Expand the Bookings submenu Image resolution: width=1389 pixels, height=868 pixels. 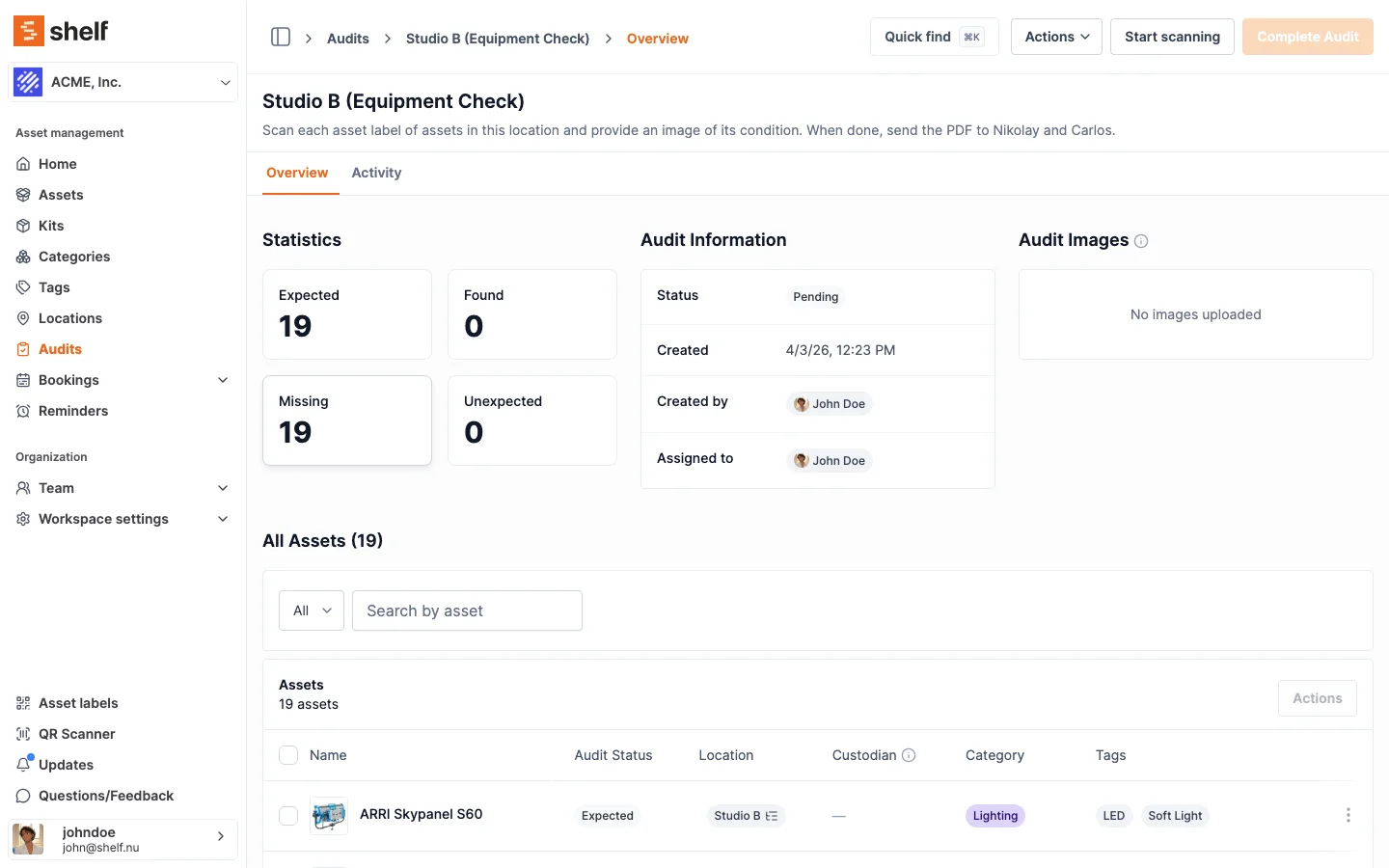[223, 380]
